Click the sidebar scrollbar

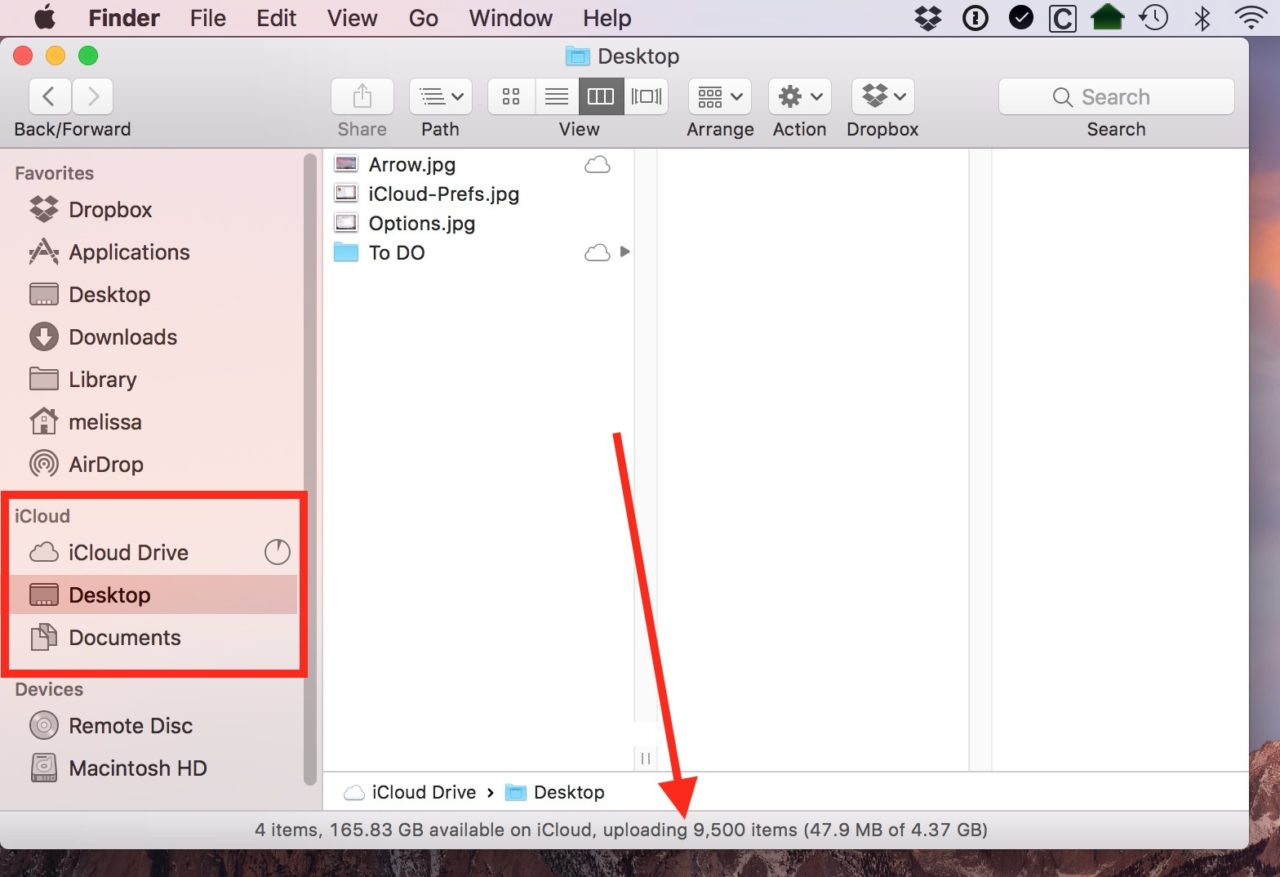[x=310, y=470]
